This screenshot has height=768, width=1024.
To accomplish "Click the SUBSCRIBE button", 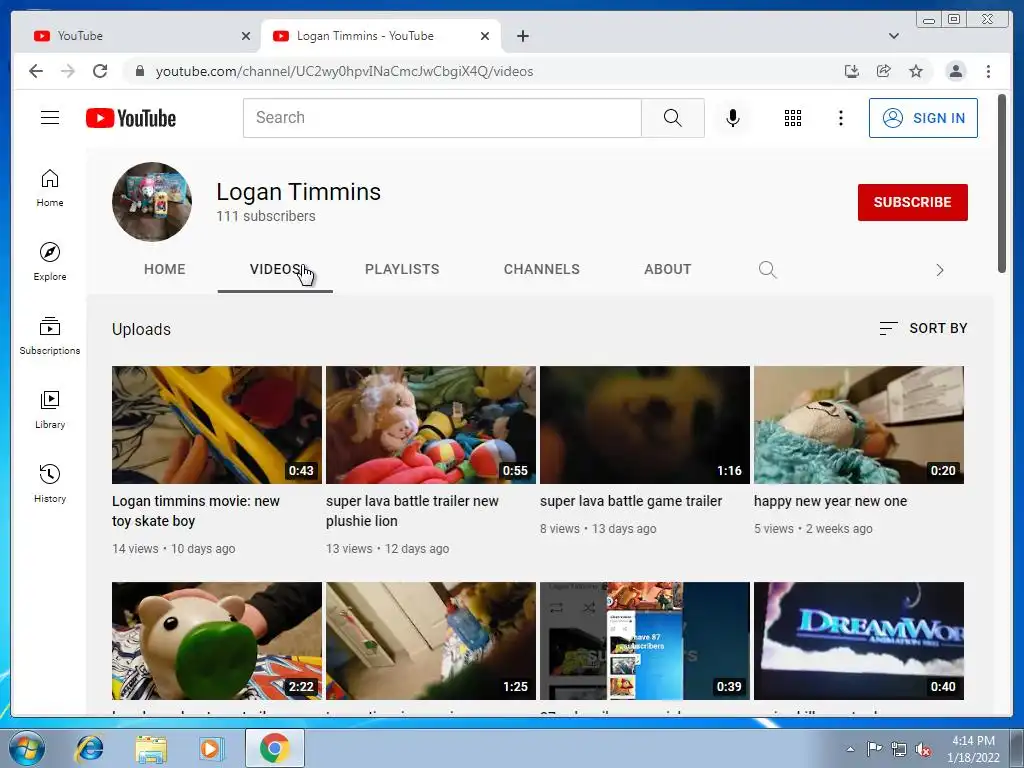I will point(912,202).
